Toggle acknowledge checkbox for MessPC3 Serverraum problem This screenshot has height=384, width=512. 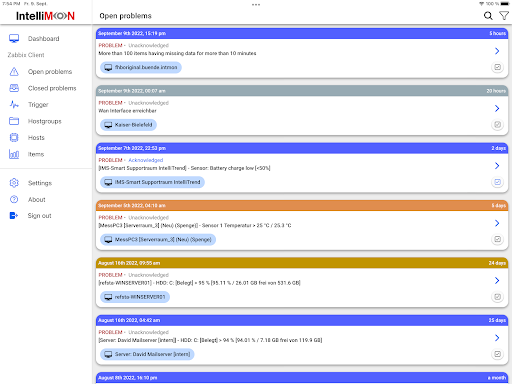click(497, 239)
